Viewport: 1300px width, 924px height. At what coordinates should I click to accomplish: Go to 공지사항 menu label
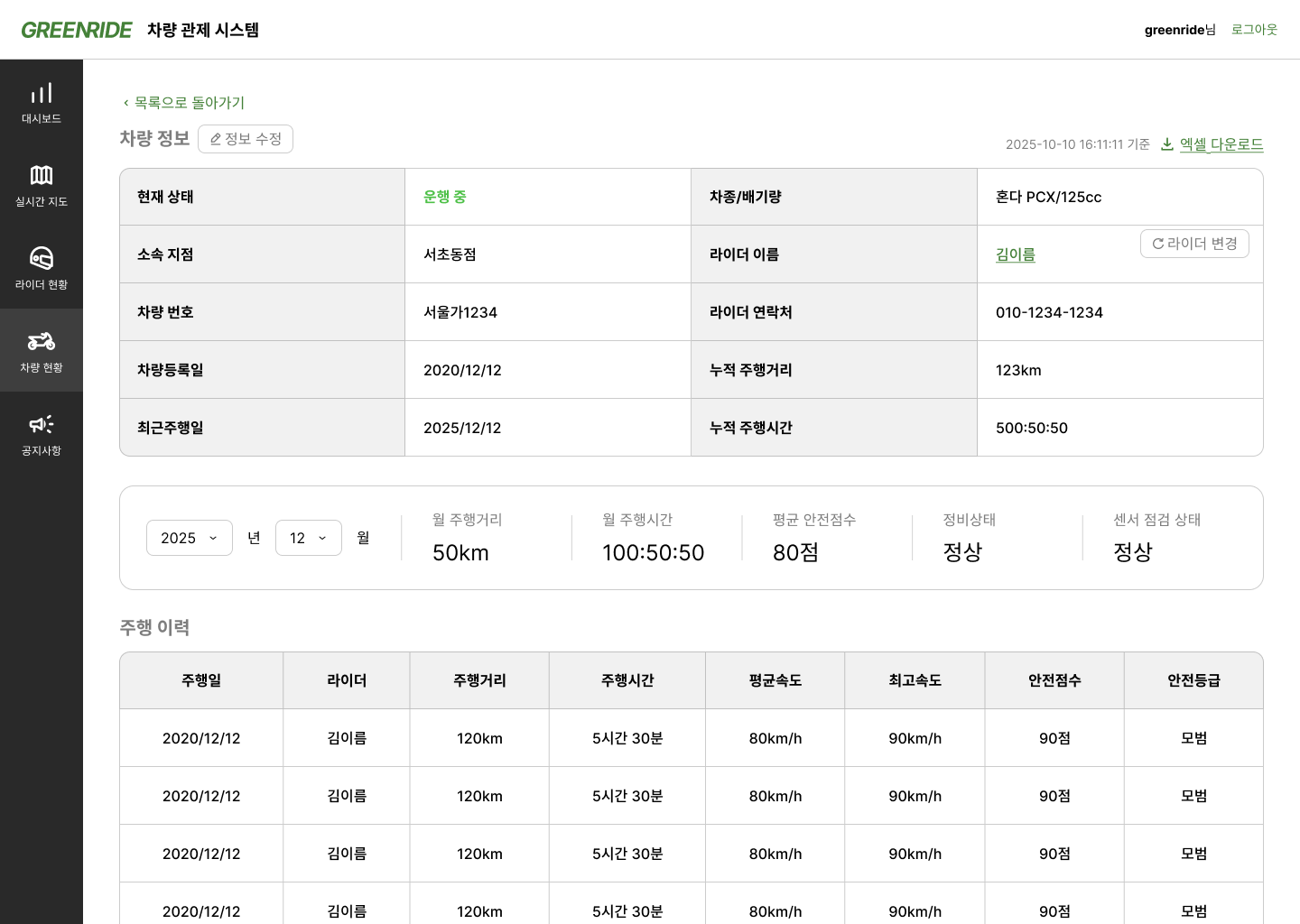coord(42,451)
